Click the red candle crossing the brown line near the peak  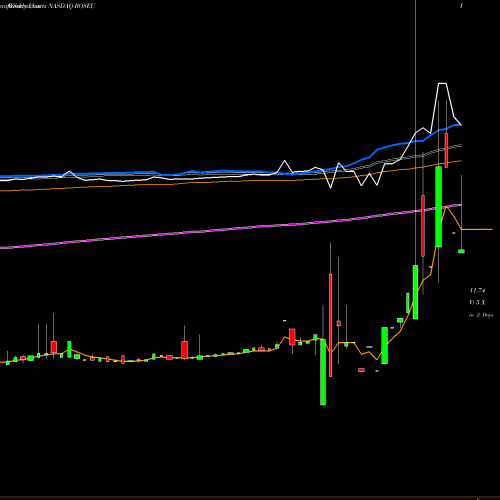pos(446,150)
